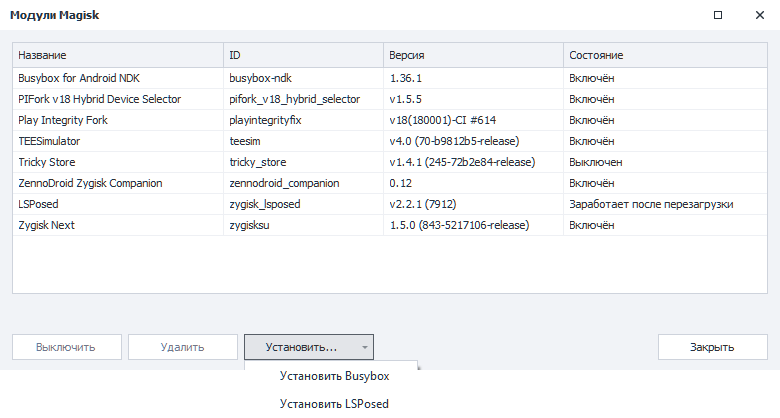Click the Выключить button
Screen dimensions: 780x418
coord(67,347)
